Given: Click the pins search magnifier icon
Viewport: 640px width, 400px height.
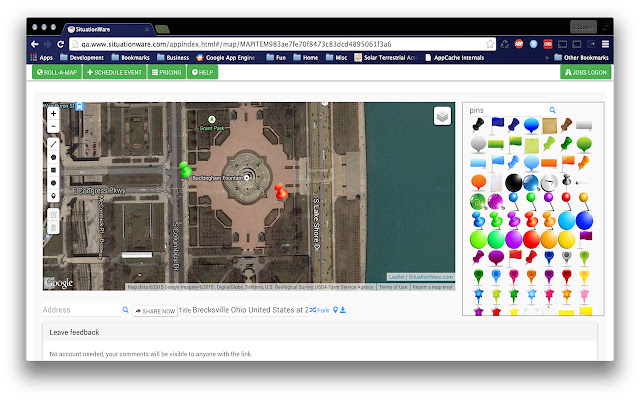Looking at the screenshot, I should [551, 110].
